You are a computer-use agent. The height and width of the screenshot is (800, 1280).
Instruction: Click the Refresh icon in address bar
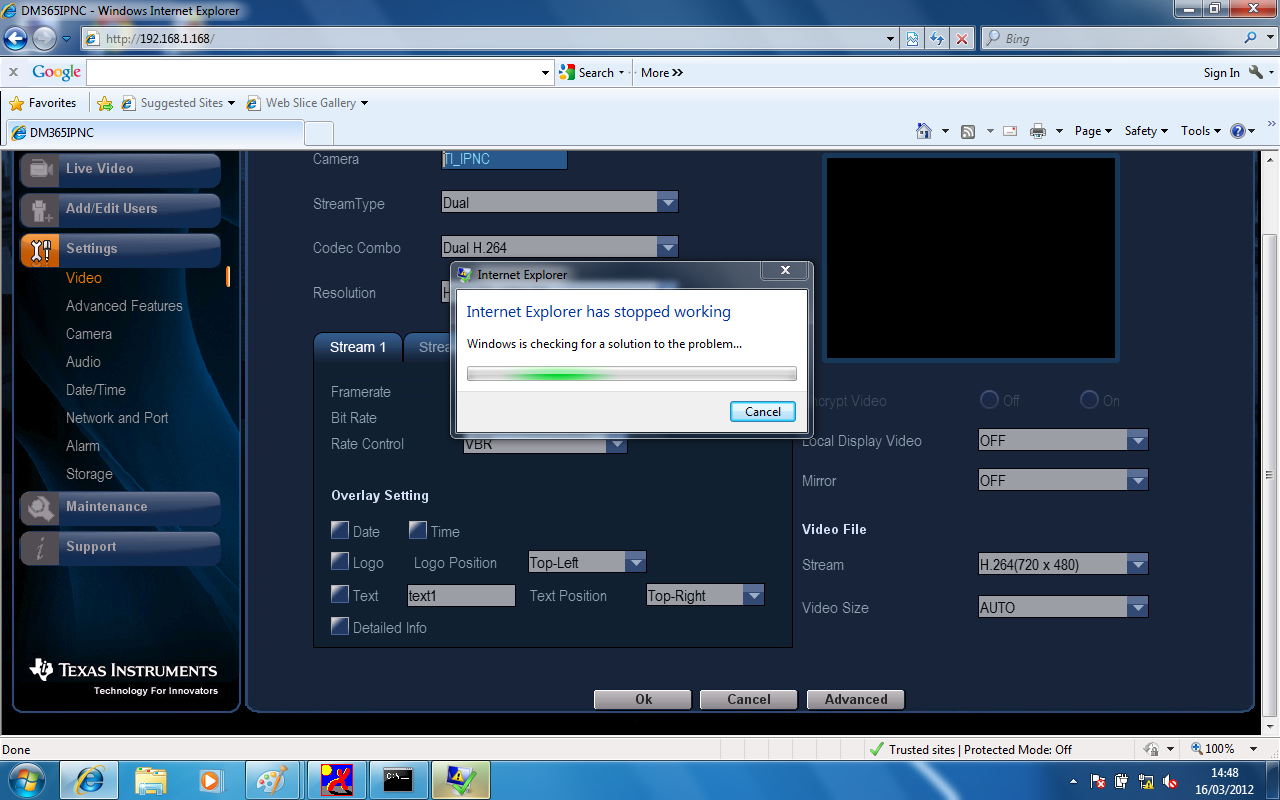pyautogui.click(x=937, y=39)
